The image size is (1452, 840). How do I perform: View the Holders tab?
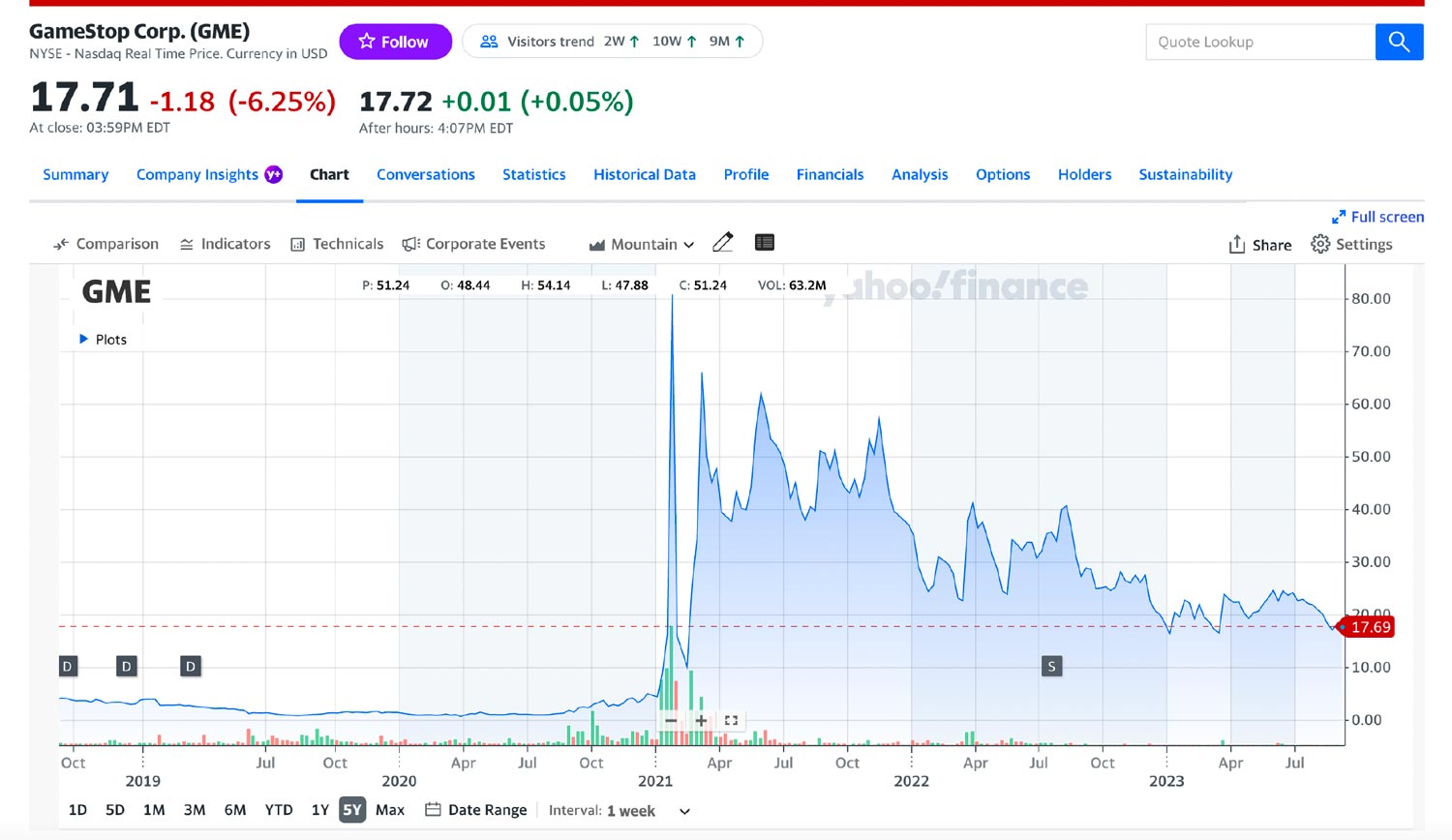[x=1084, y=174]
